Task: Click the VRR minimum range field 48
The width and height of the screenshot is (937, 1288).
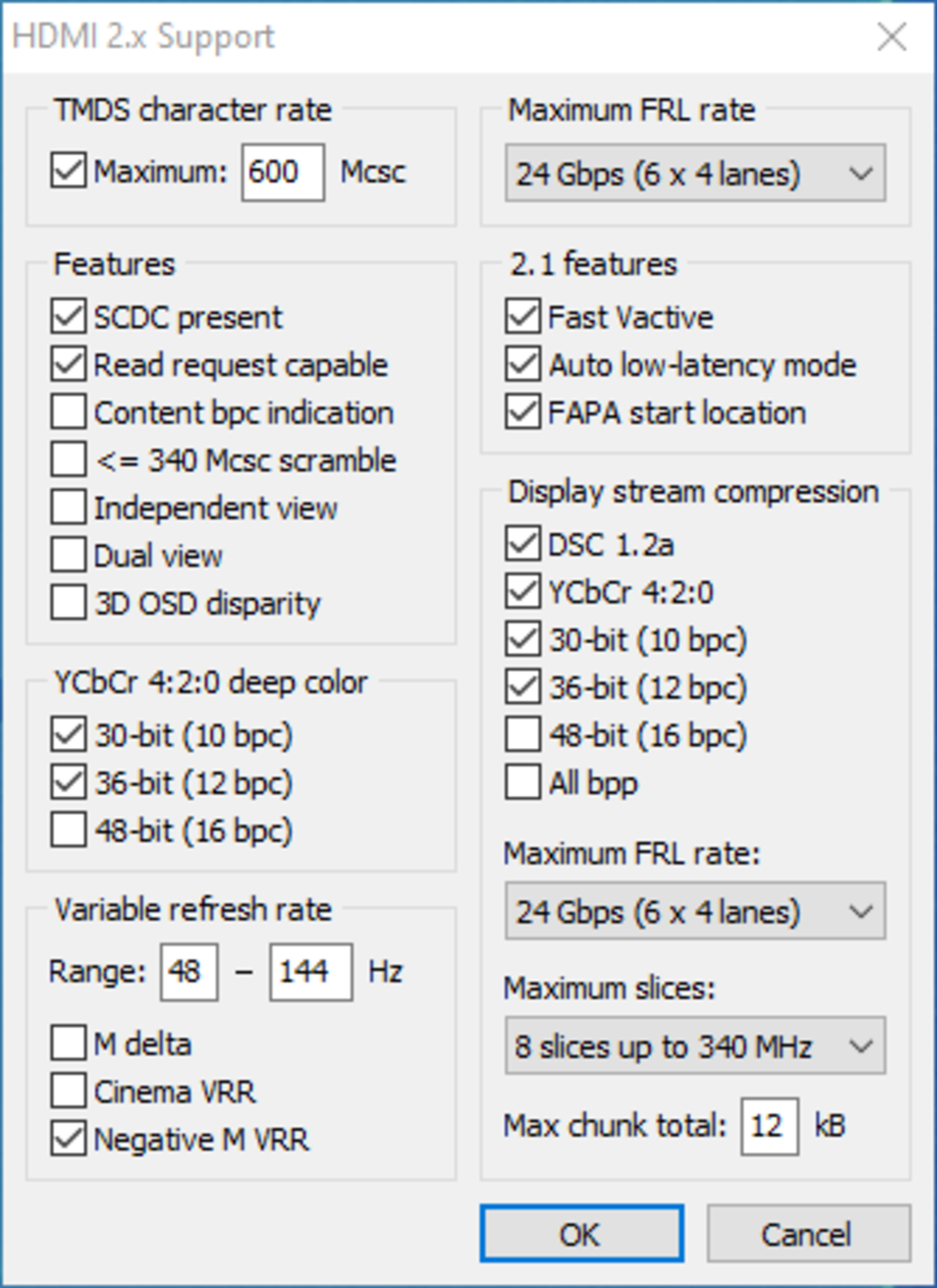Action: (x=189, y=972)
